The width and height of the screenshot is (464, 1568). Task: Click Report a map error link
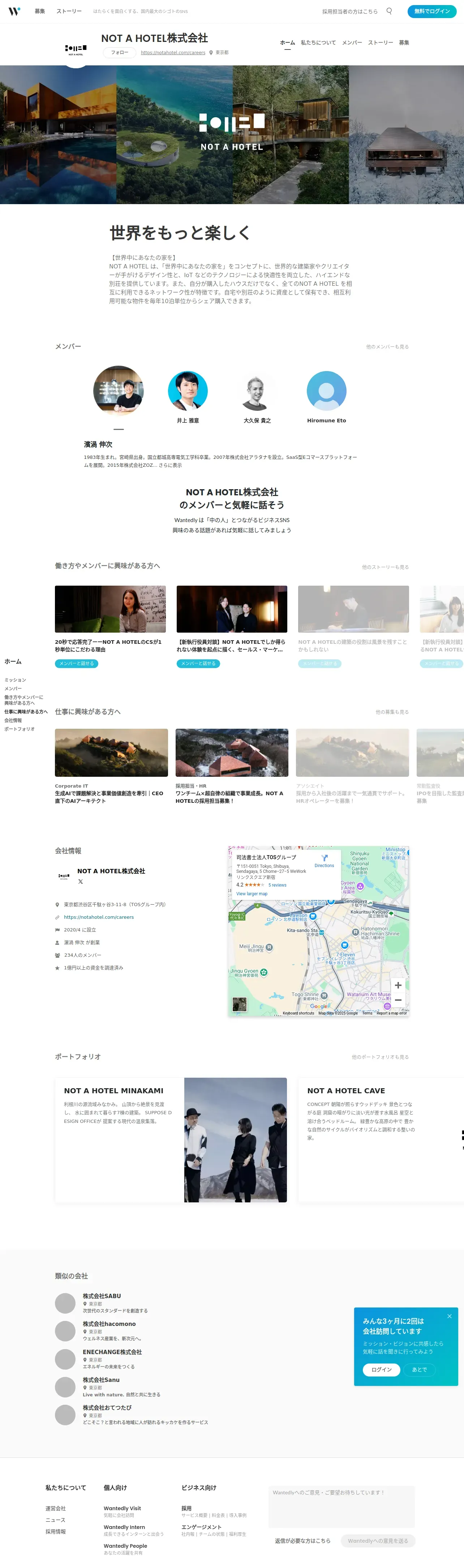pos(391,1013)
